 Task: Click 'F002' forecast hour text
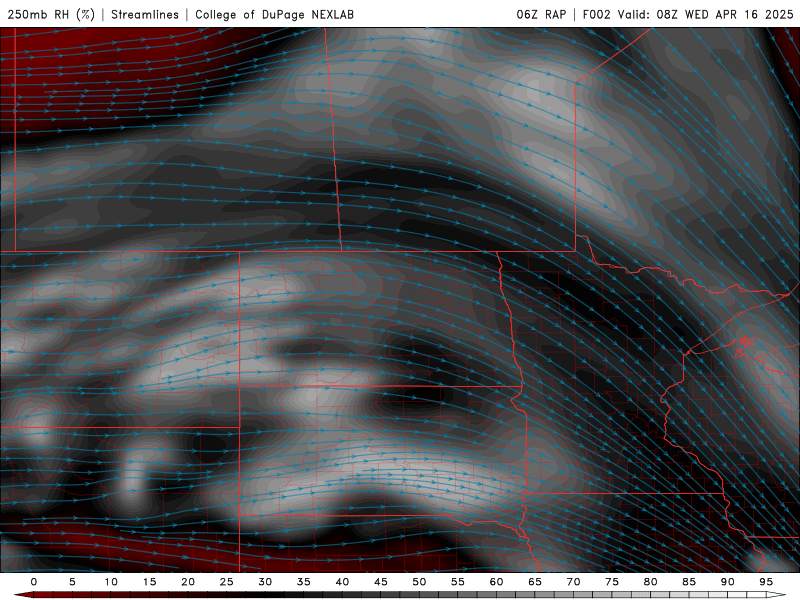(596, 14)
